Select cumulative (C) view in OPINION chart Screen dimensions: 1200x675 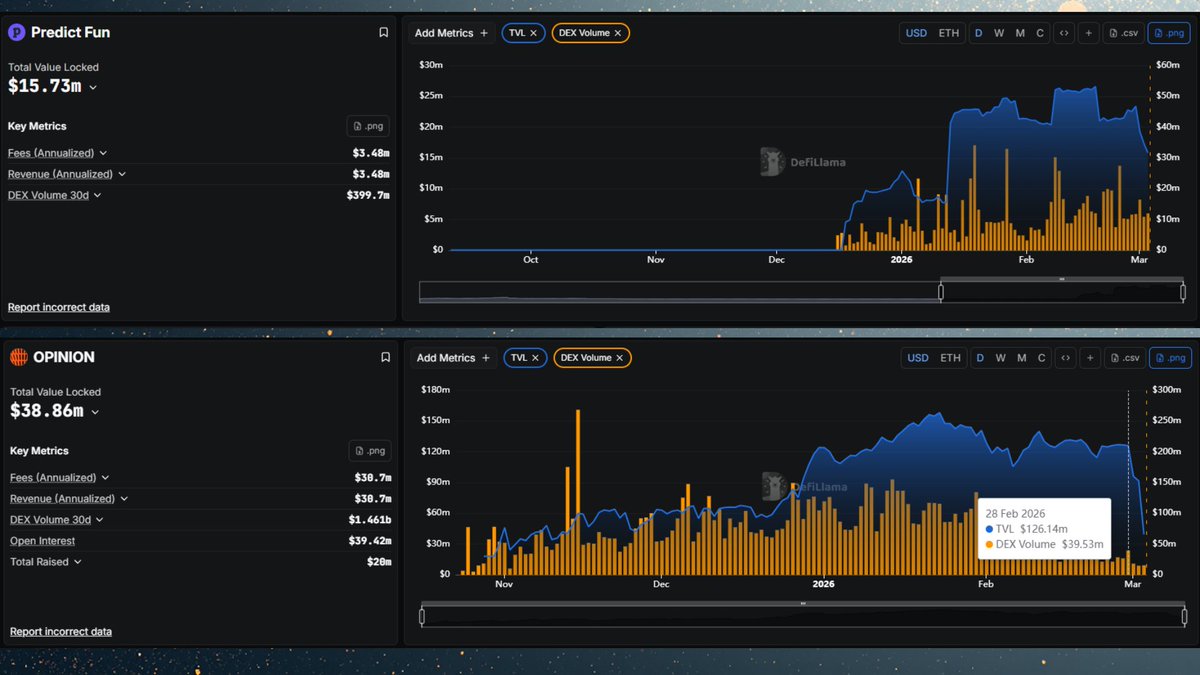(x=1042, y=357)
